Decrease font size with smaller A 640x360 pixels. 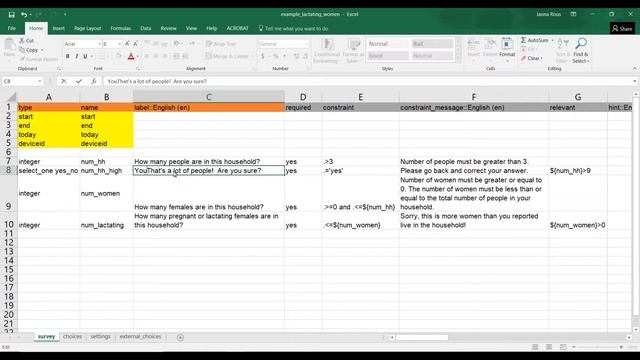(136, 44)
